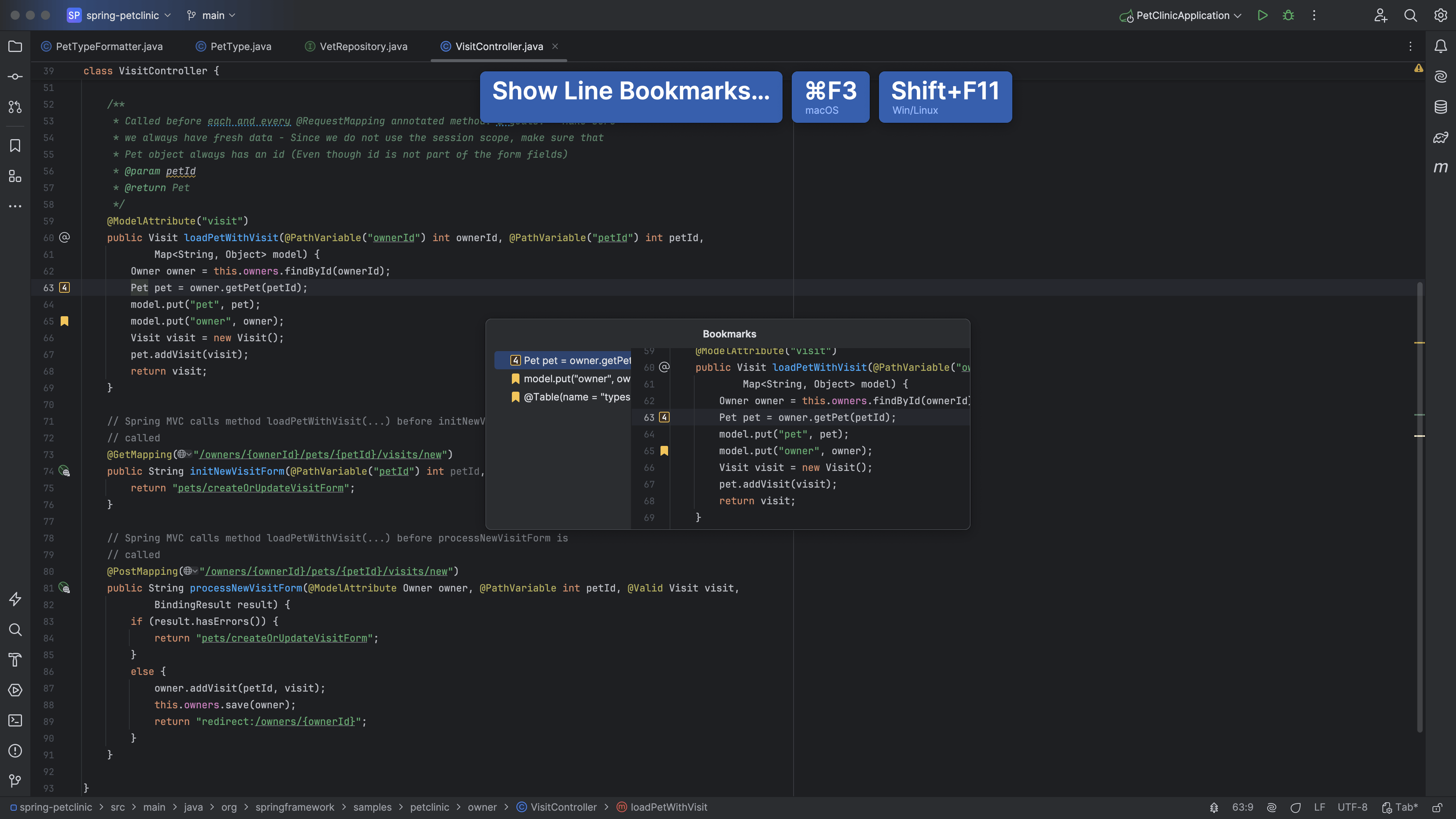Select the @Table(name = "types bookmark entry

576,397
